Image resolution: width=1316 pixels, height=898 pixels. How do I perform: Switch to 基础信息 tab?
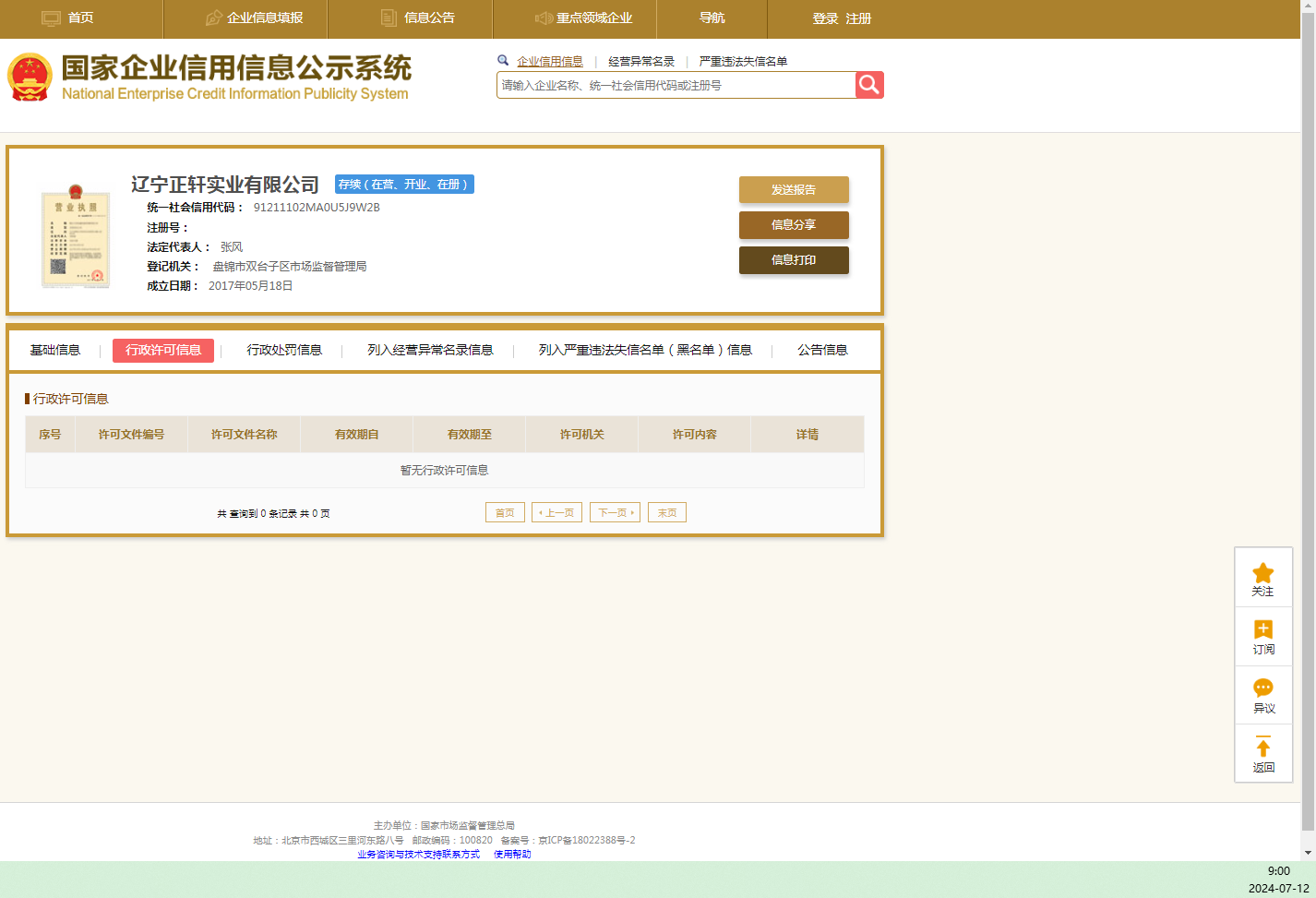pos(55,350)
